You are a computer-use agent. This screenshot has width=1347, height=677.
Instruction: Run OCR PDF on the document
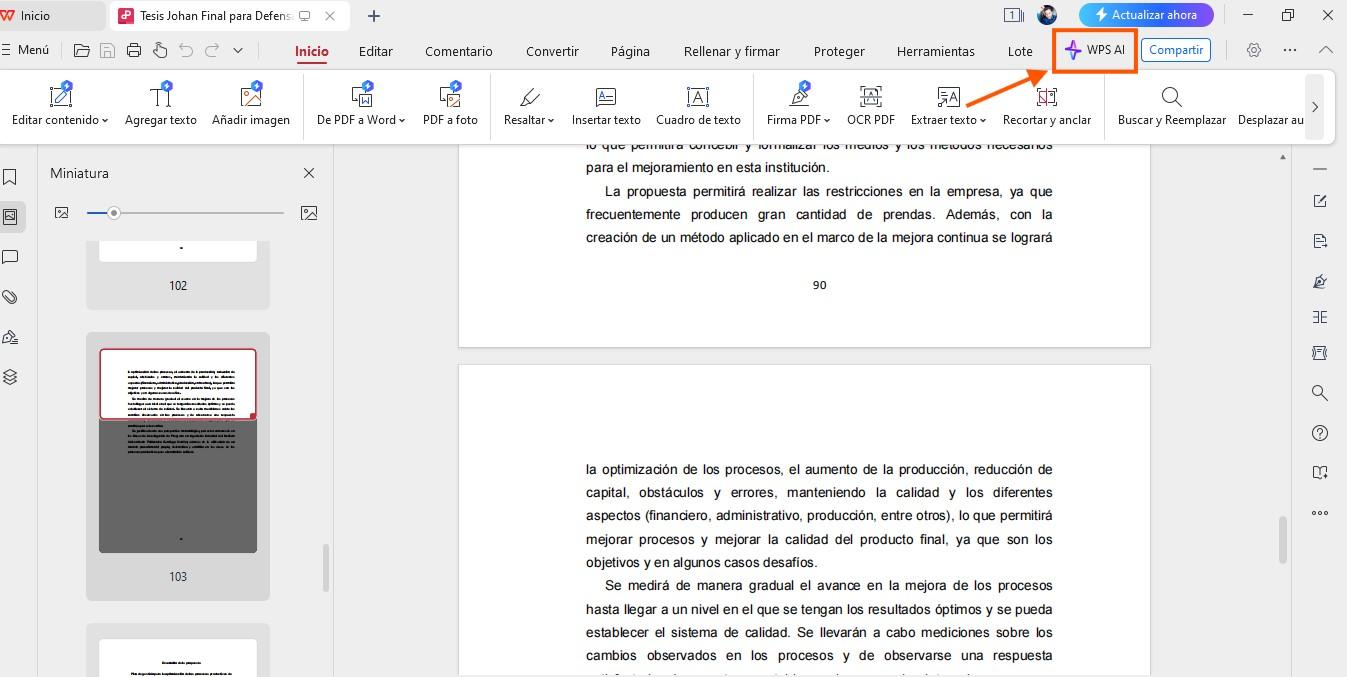click(869, 105)
